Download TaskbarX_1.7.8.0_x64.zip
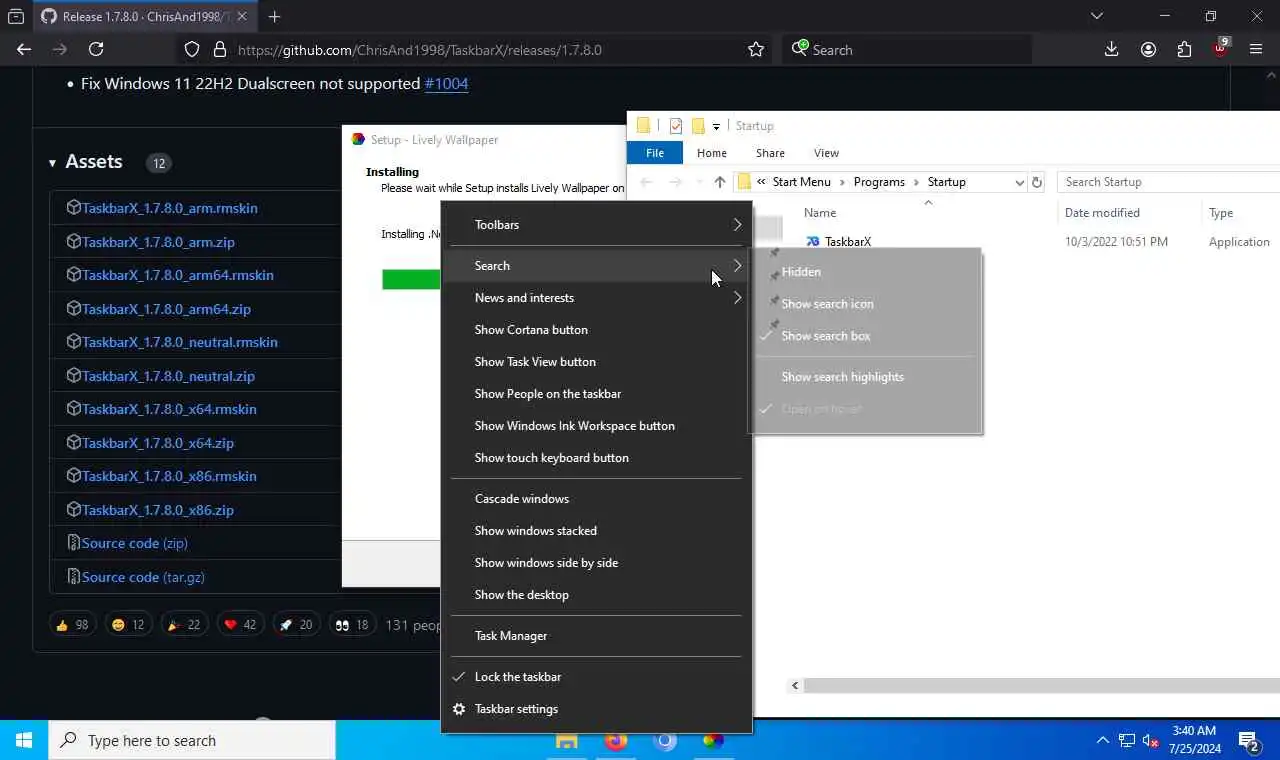The height and width of the screenshot is (760, 1280). coord(157,443)
